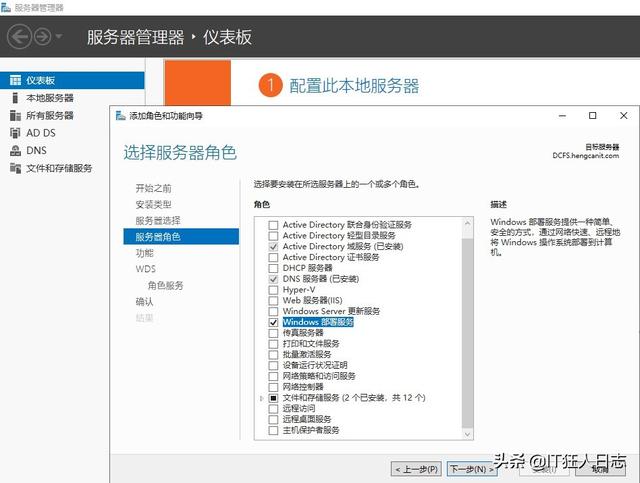Image resolution: width=640 pixels, height=483 pixels.
Task: Click the 本地服务器 icon in sidebar
Action: click(x=15, y=98)
